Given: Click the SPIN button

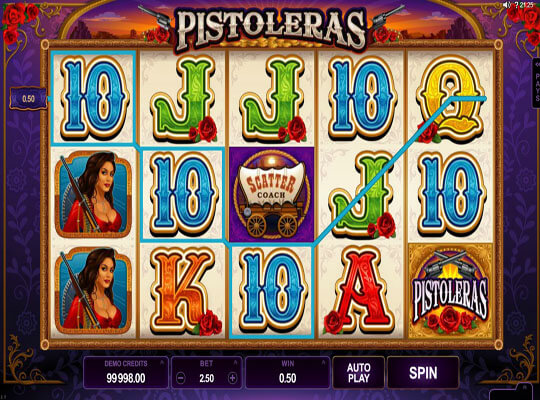Looking at the screenshot, I should (423, 373).
